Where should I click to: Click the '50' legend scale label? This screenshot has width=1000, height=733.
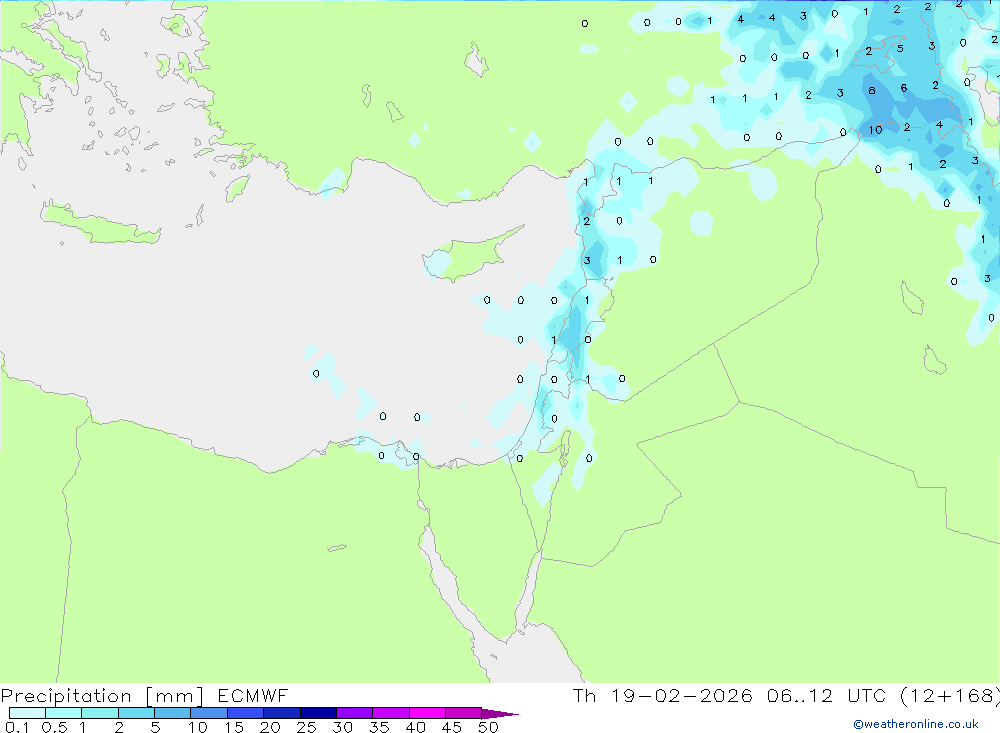tap(488, 727)
